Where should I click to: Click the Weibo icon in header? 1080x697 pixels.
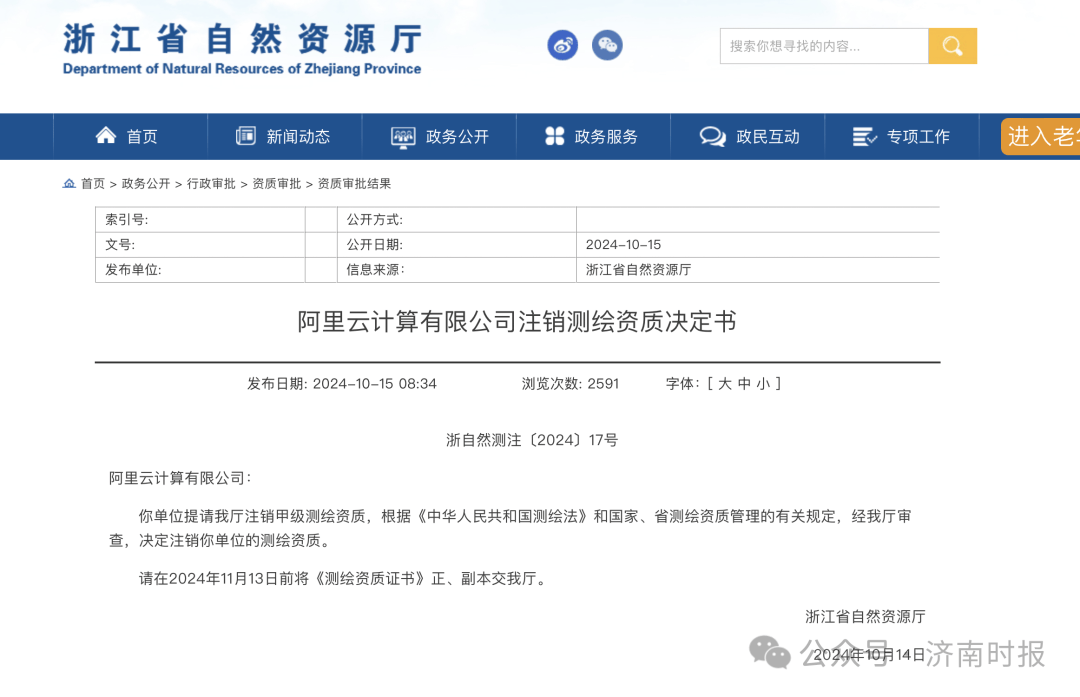click(562, 45)
